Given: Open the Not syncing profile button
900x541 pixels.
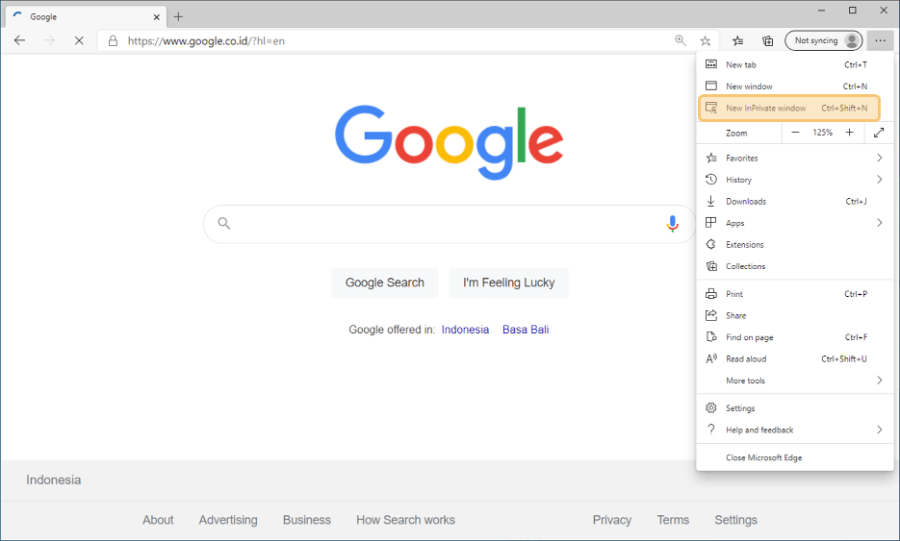Looking at the screenshot, I should click(824, 41).
